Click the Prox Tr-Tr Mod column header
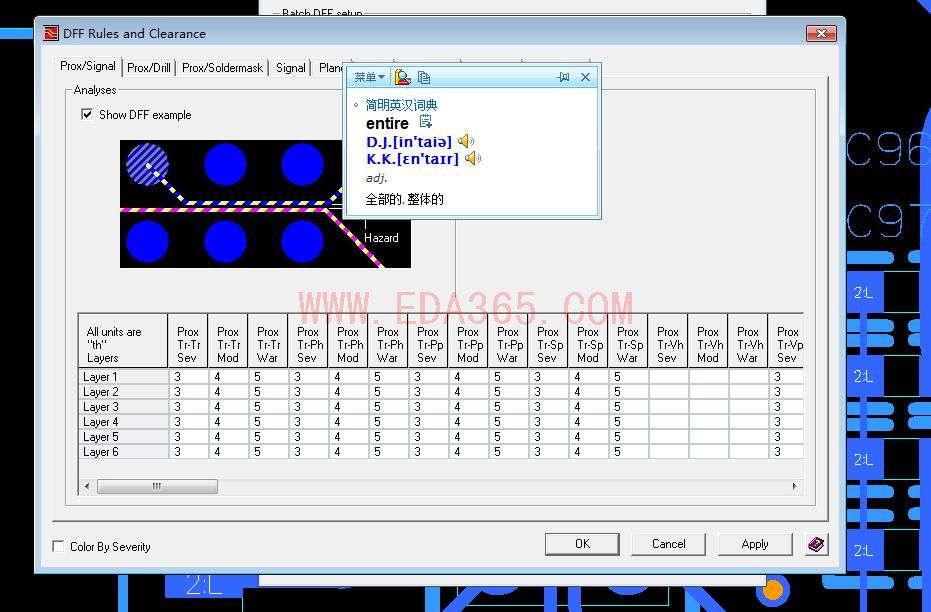Viewport: 931px width, 612px height. (228, 341)
